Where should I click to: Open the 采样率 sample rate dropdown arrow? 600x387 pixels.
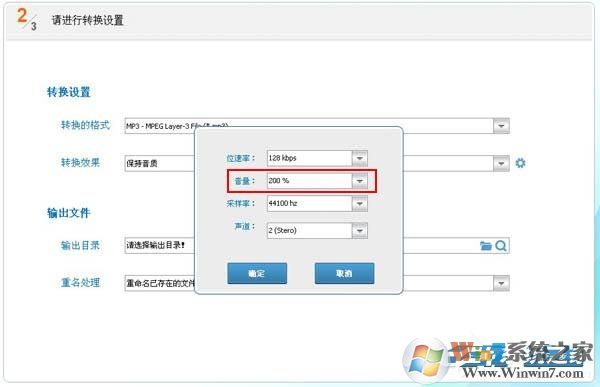click(x=359, y=203)
